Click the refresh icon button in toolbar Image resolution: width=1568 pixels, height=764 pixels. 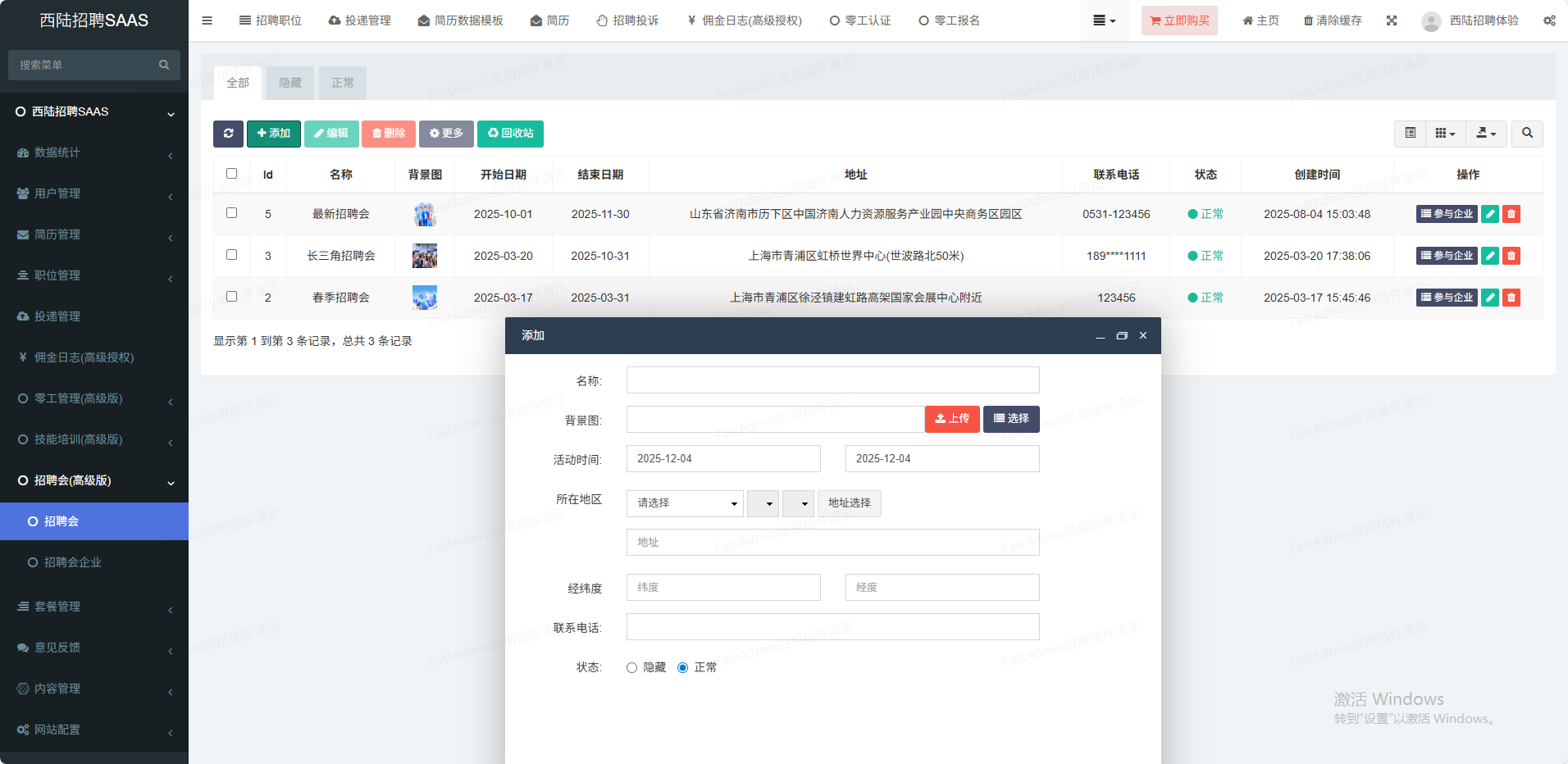[228, 134]
